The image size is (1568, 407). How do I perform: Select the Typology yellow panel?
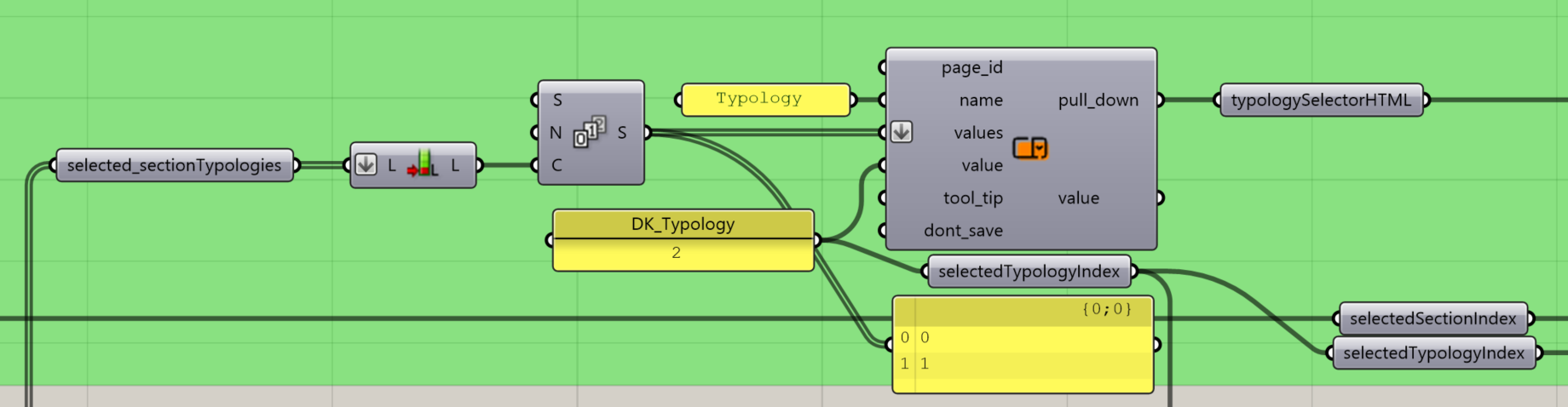point(764,100)
